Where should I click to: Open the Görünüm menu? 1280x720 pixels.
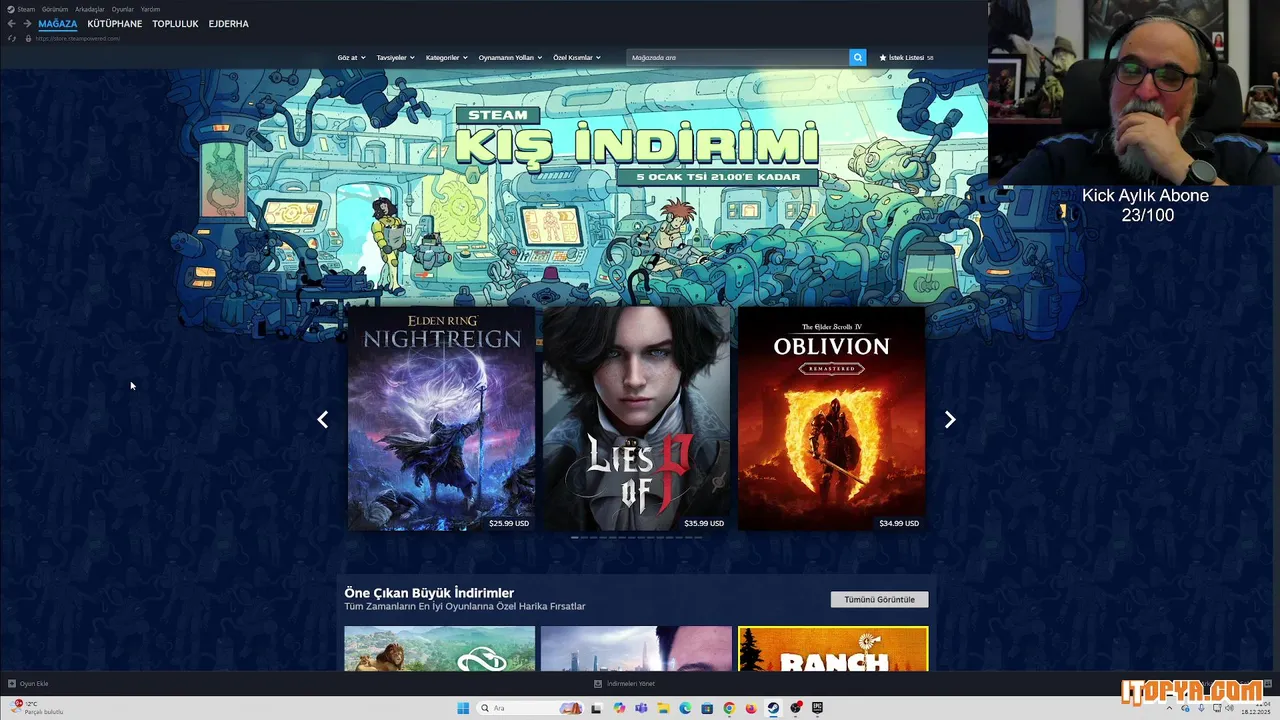point(55,9)
